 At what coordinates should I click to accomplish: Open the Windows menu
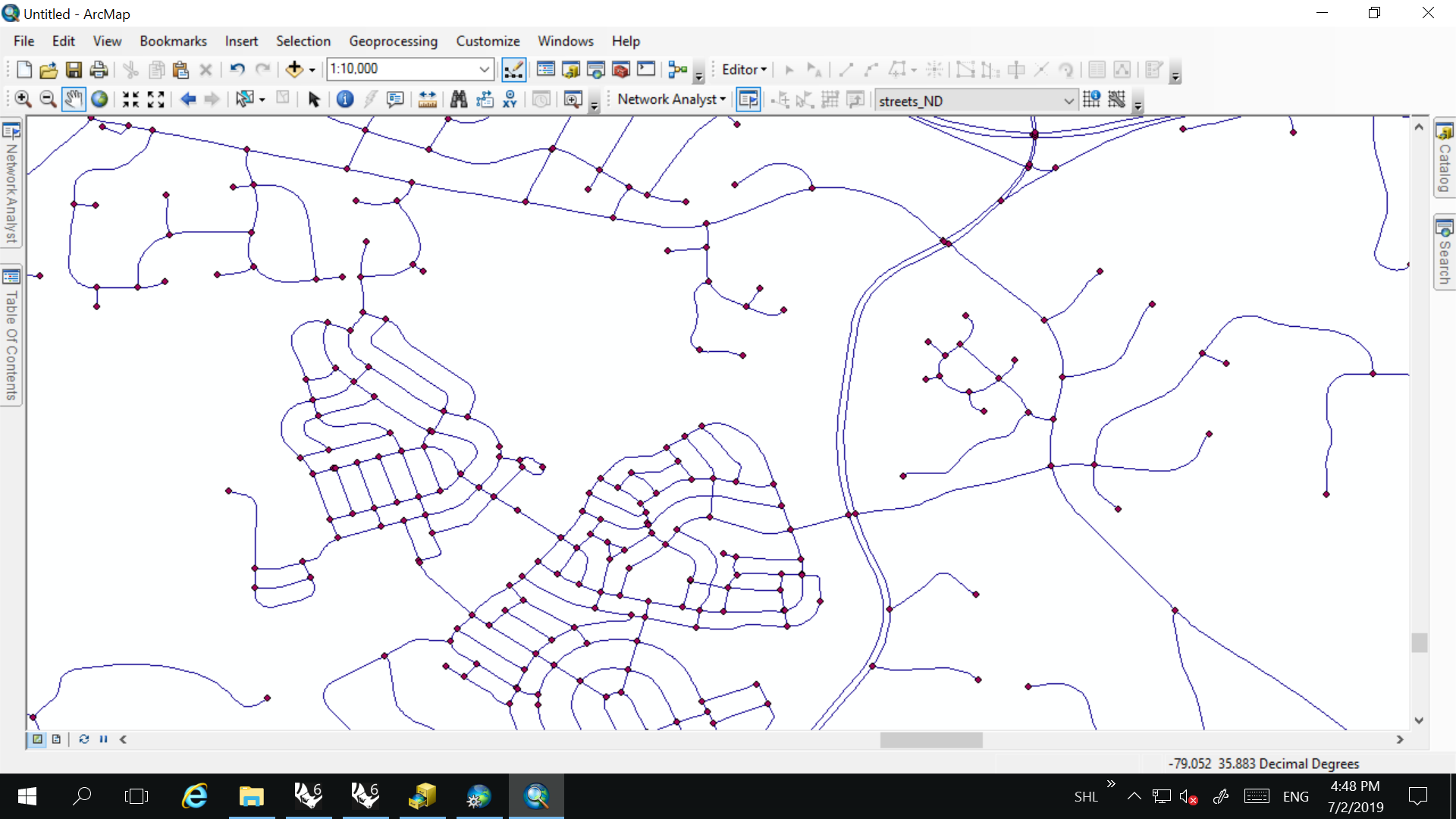click(x=565, y=41)
